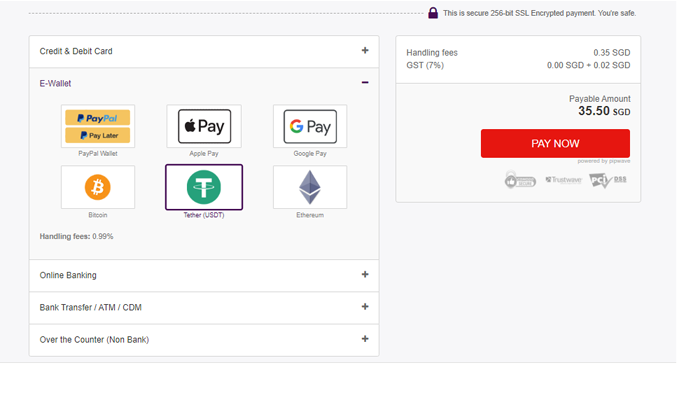This screenshot has height=400, width=700.
Task: Click the Trustwave security badge
Action: click(x=563, y=181)
